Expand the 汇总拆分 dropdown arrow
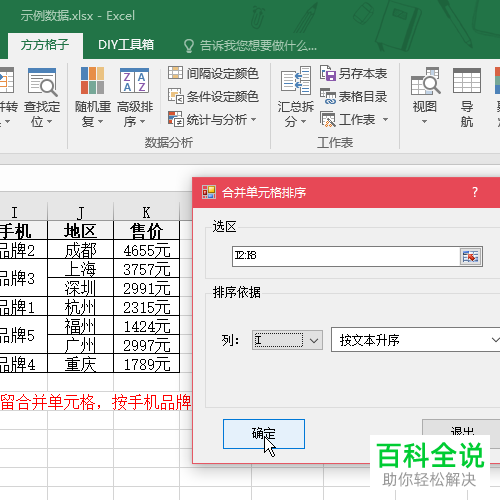Viewport: 500px width, 500px height. click(x=303, y=122)
